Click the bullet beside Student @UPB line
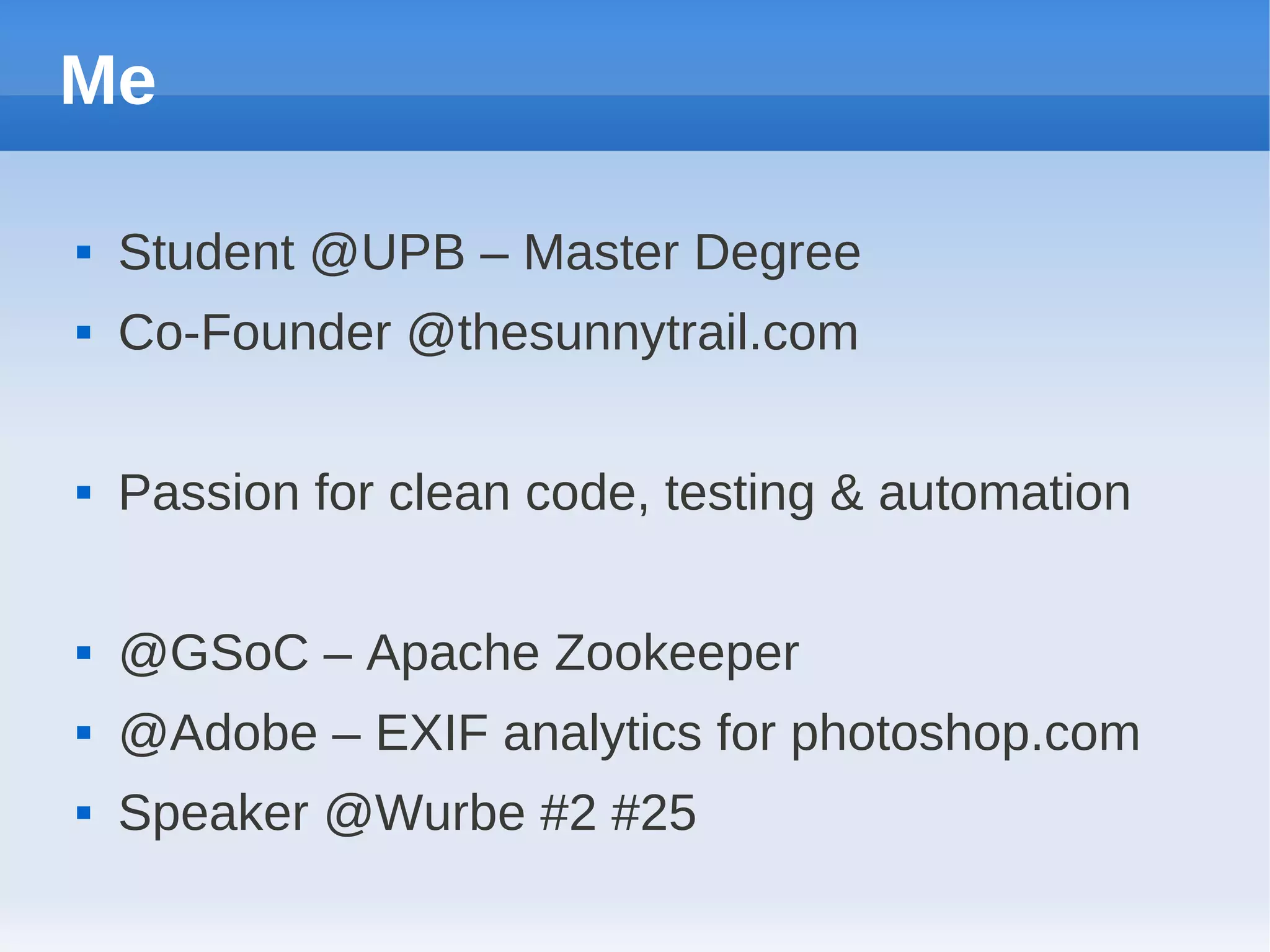The height and width of the screenshot is (952, 1270). click(84, 252)
